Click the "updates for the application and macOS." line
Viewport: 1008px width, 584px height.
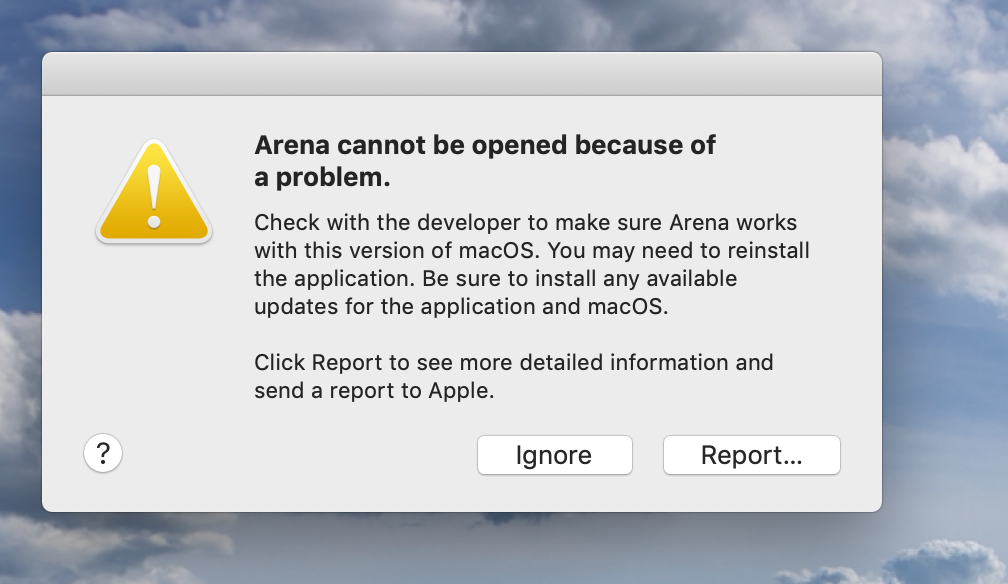460,306
